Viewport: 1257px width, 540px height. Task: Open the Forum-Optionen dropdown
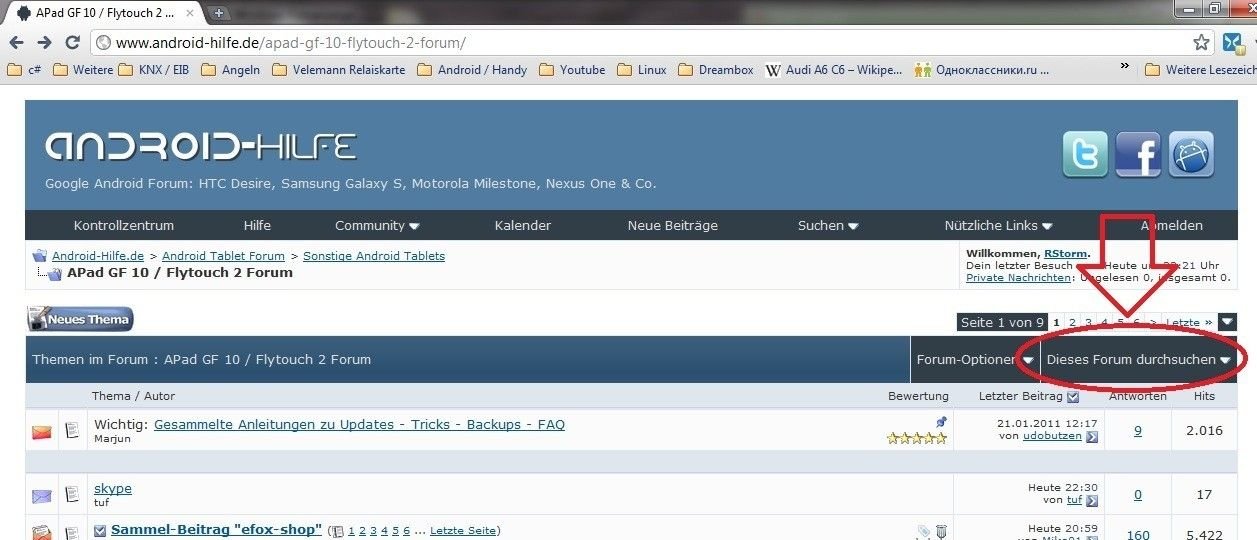pos(974,359)
